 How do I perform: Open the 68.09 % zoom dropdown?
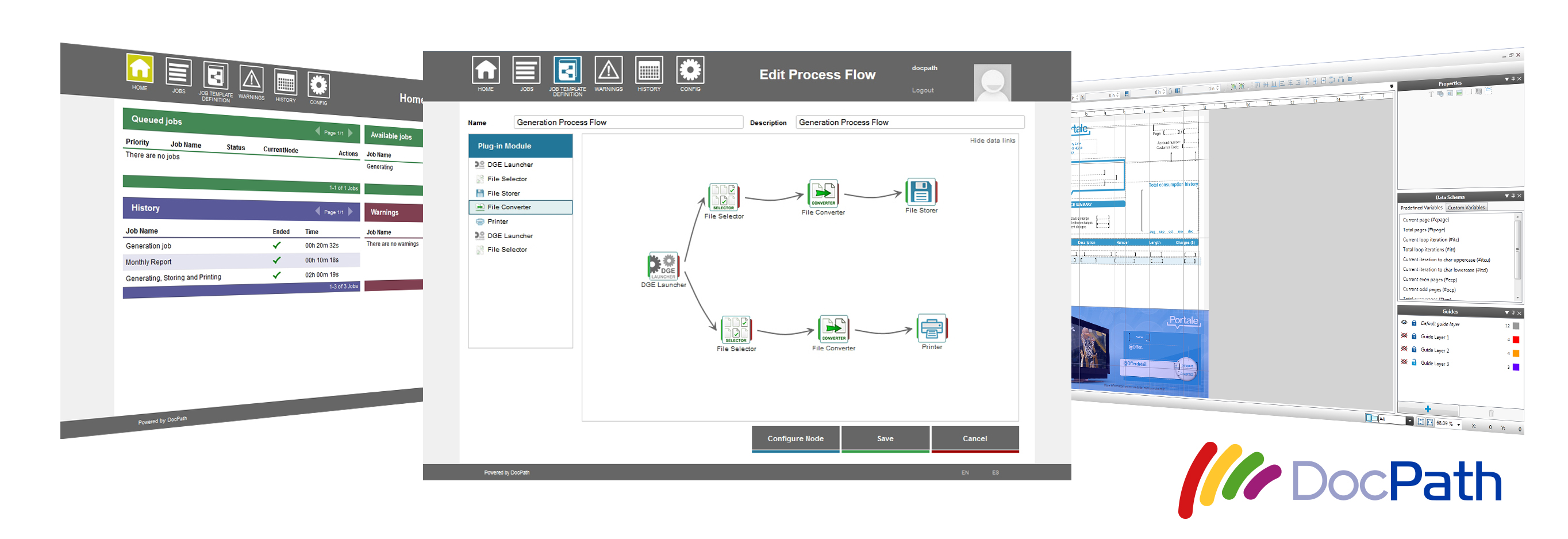point(1458,425)
